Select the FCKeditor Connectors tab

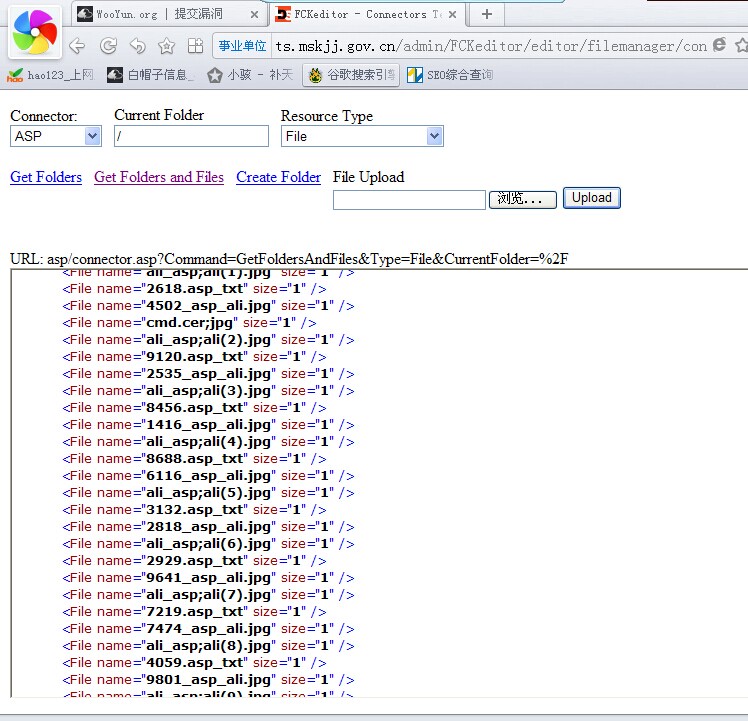point(367,14)
